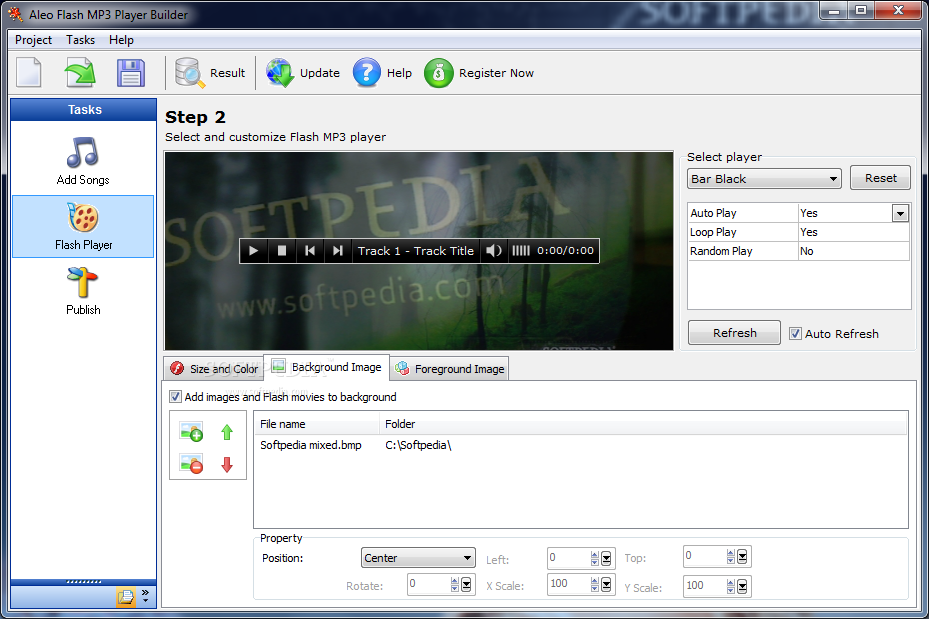Image resolution: width=929 pixels, height=619 pixels.
Task: Move image up with green arrow
Action: point(227,432)
